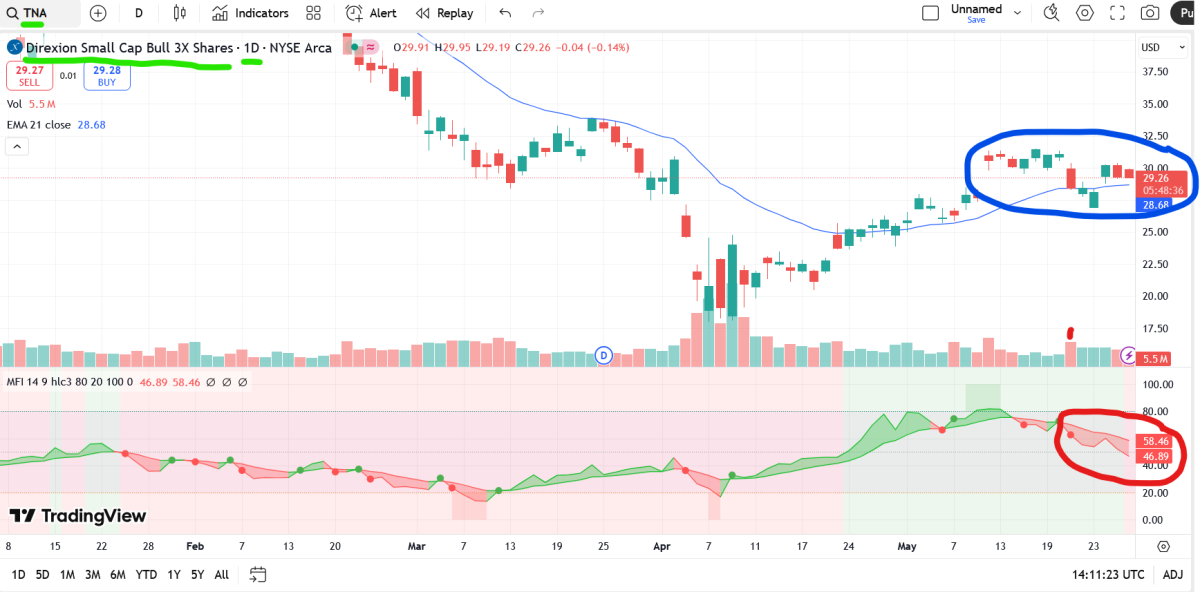Start bar Replay mode
Image resolution: width=1200 pixels, height=592 pixels.
(x=444, y=13)
